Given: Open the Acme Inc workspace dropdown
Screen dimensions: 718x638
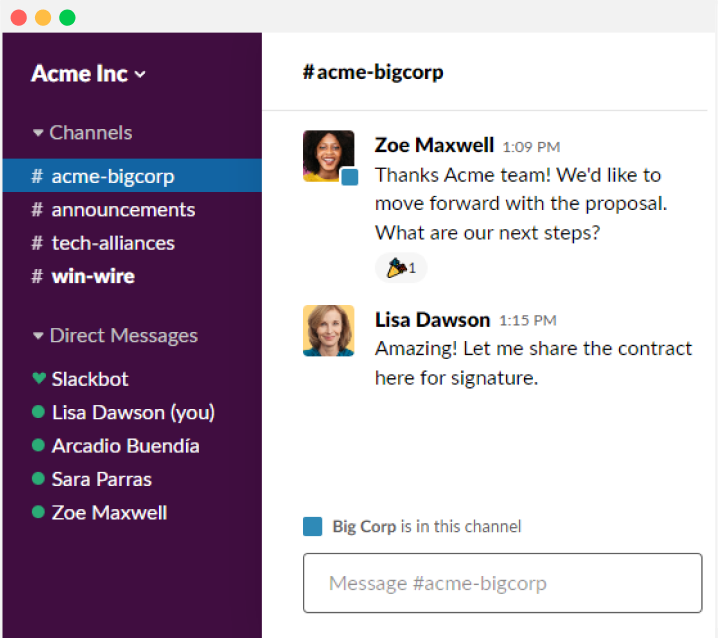Looking at the screenshot, I should [88, 74].
